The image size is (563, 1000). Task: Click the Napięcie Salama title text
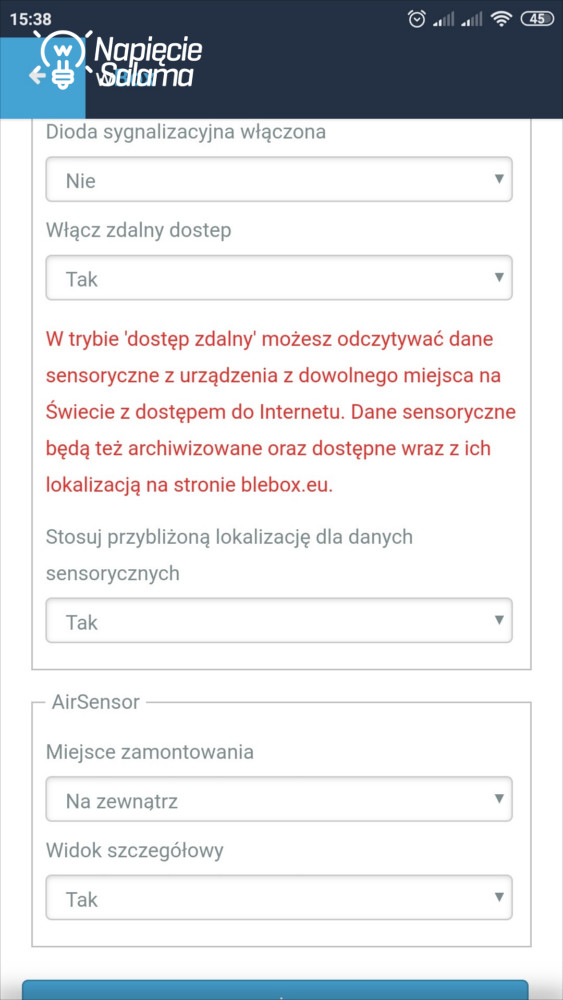[x=148, y=62]
